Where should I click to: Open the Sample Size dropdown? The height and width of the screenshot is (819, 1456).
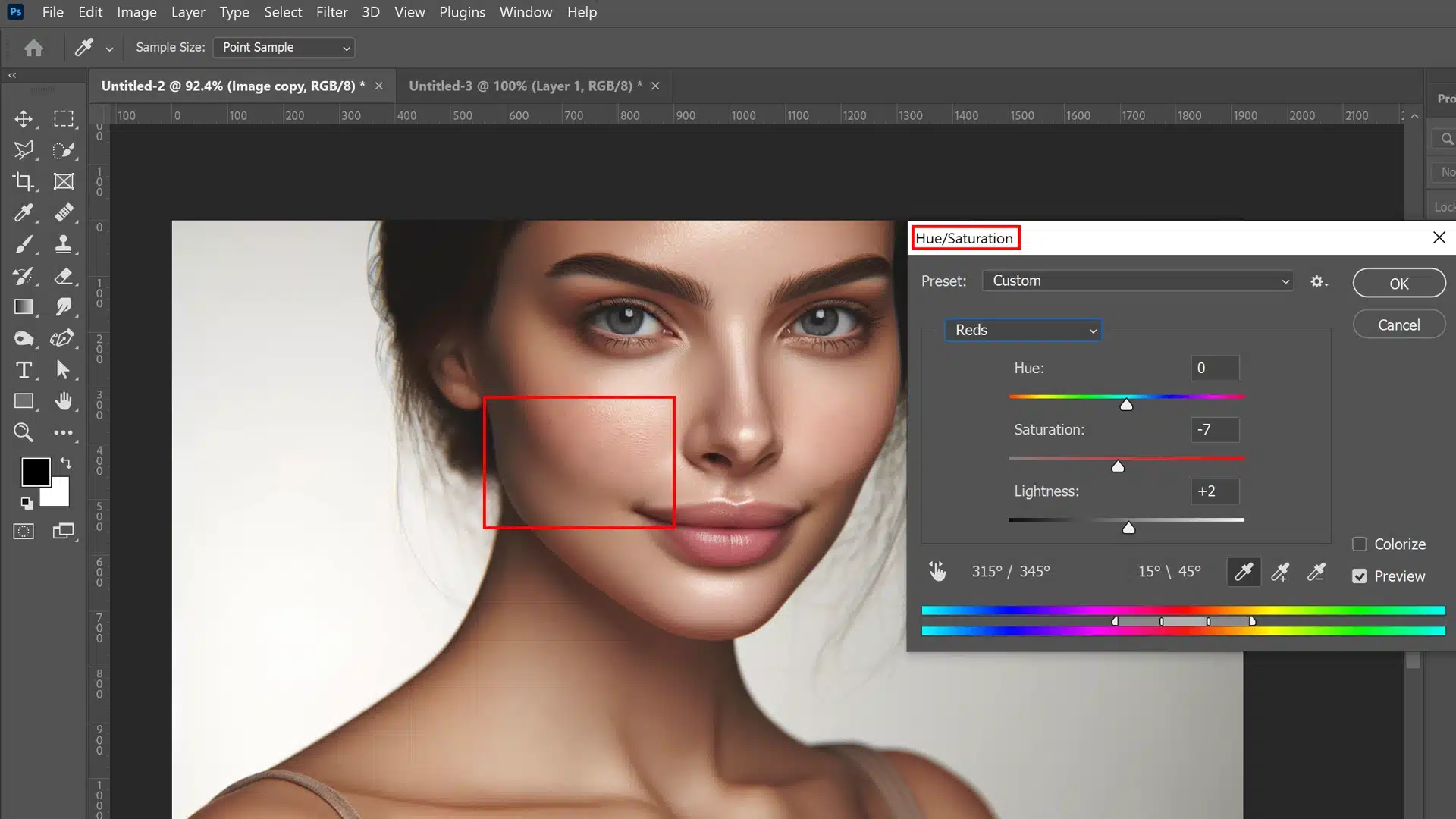coord(284,47)
